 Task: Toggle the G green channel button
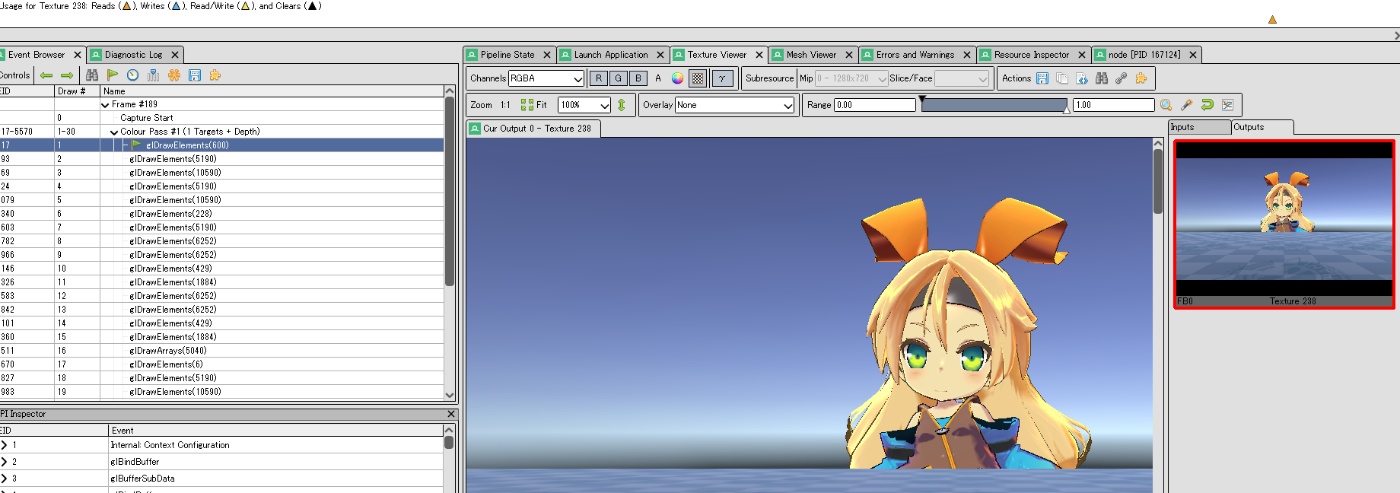tap(618, 78)
